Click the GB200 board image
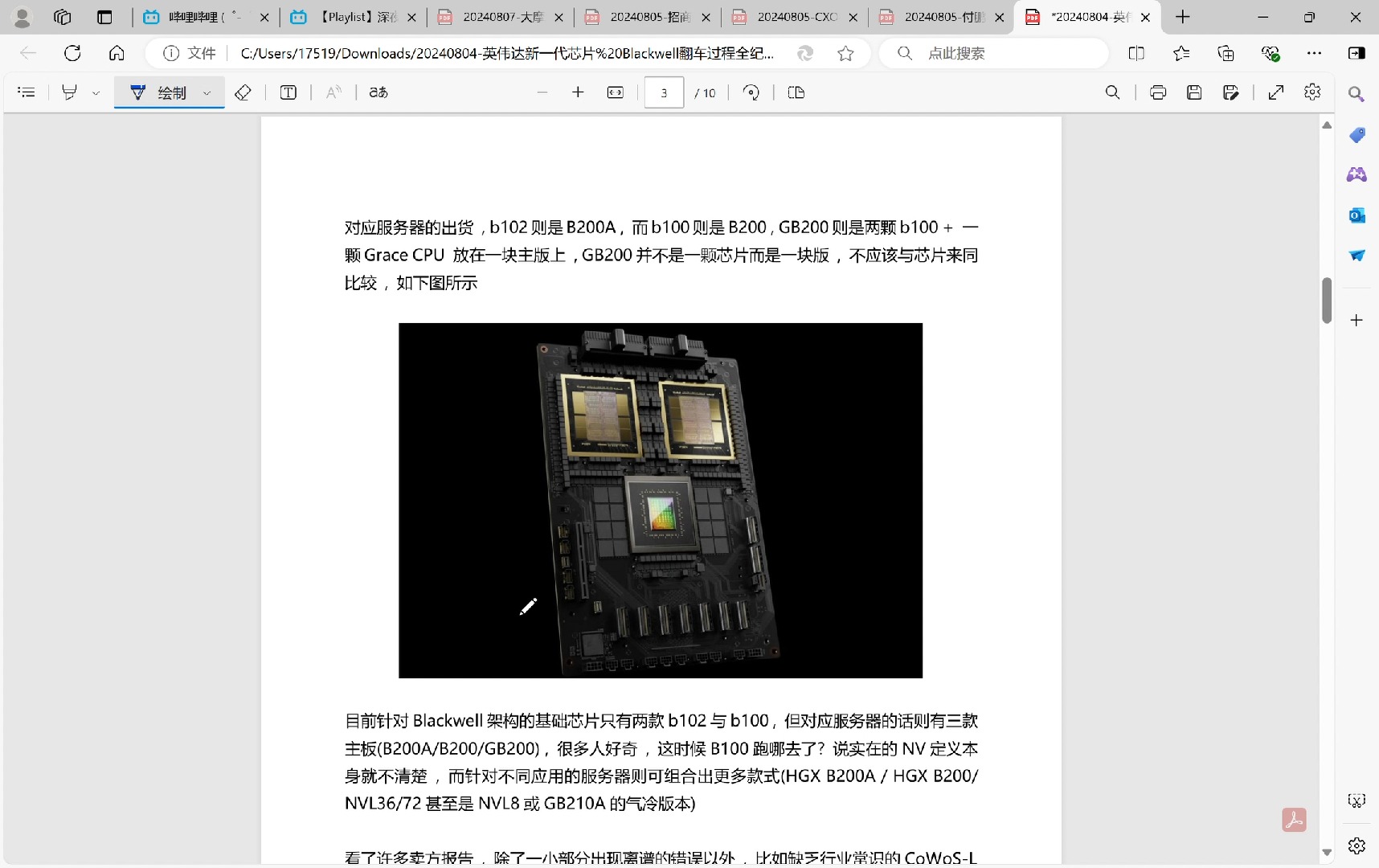 661,500
